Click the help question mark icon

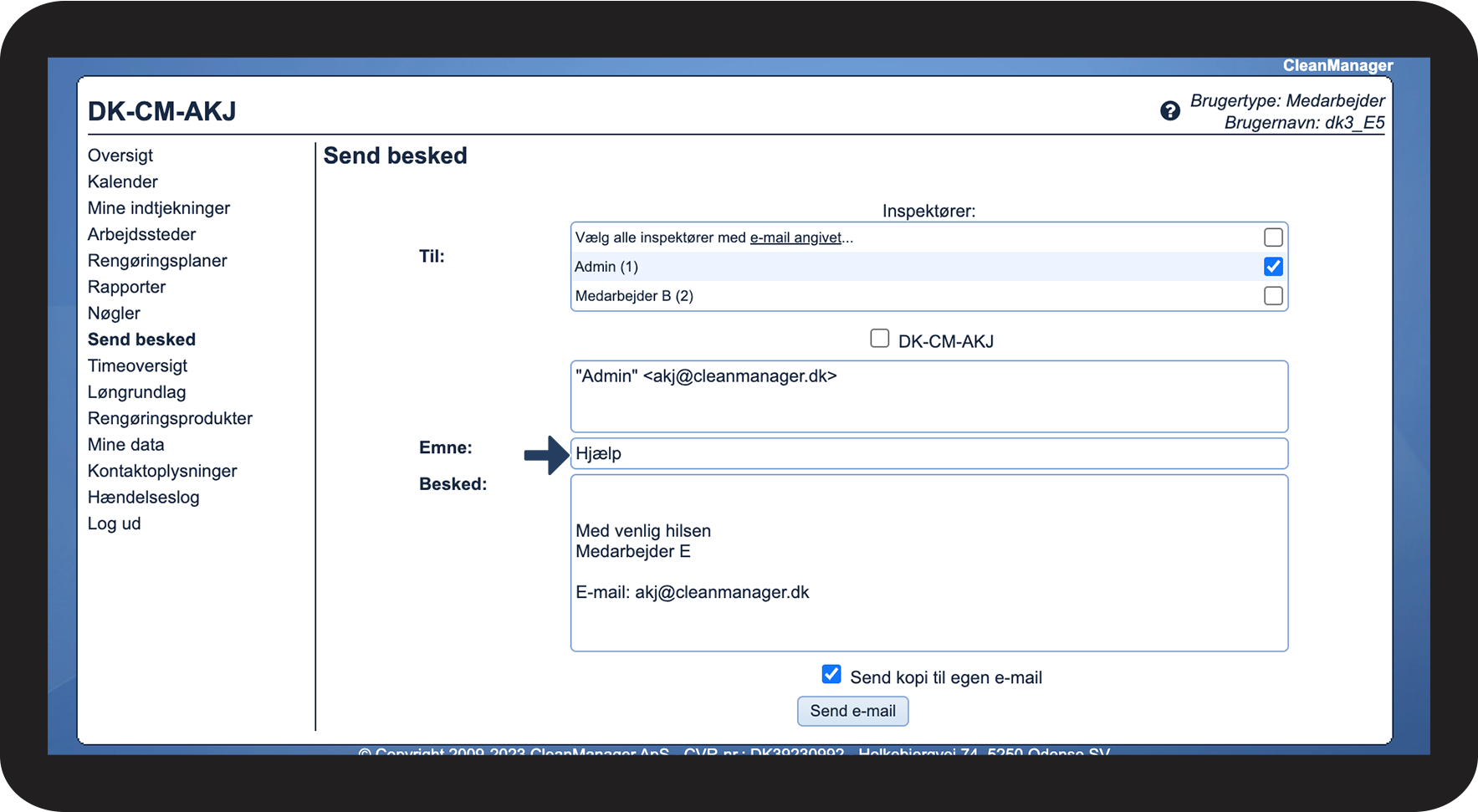[x=1169, y=110]
